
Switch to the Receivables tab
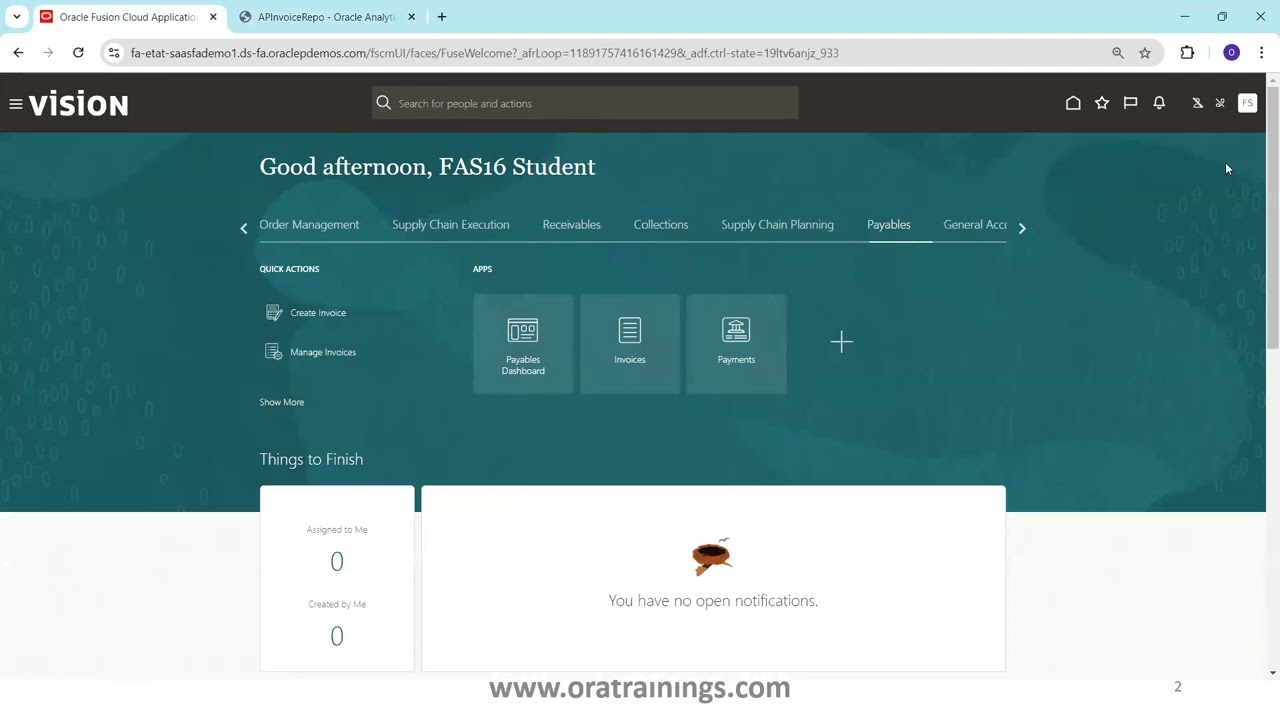coord(572,225)
